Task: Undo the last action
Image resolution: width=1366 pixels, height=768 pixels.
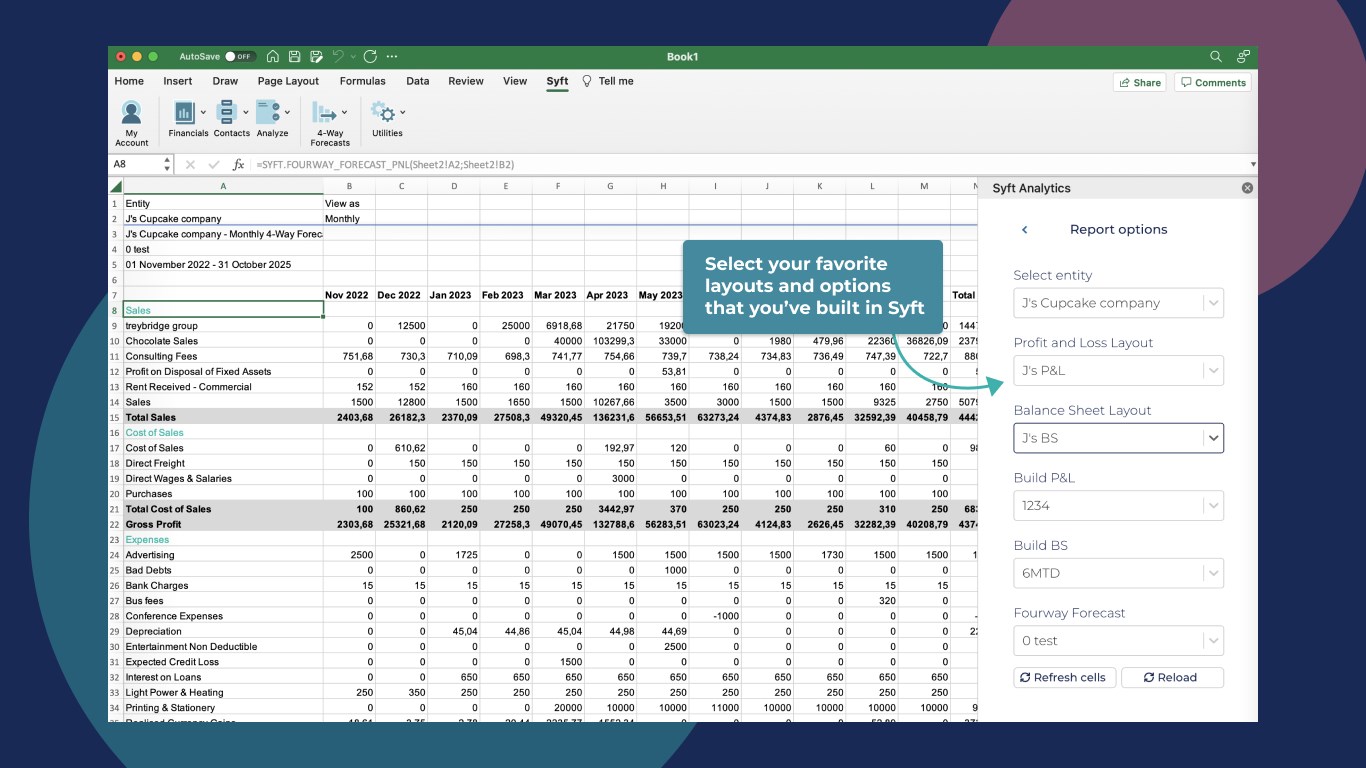Action: point(338,57)
